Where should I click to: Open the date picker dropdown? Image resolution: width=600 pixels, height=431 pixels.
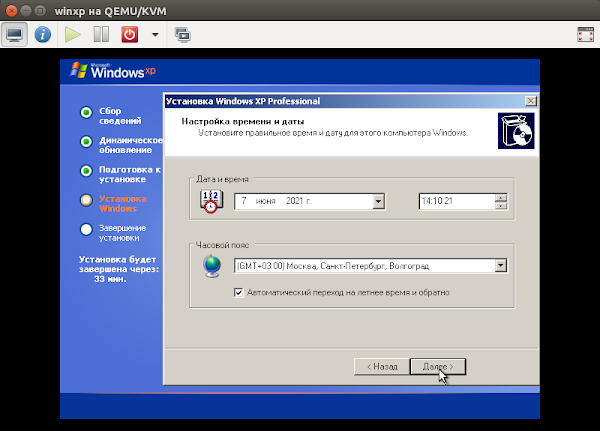pyautogui.click(x=378, y=201)
